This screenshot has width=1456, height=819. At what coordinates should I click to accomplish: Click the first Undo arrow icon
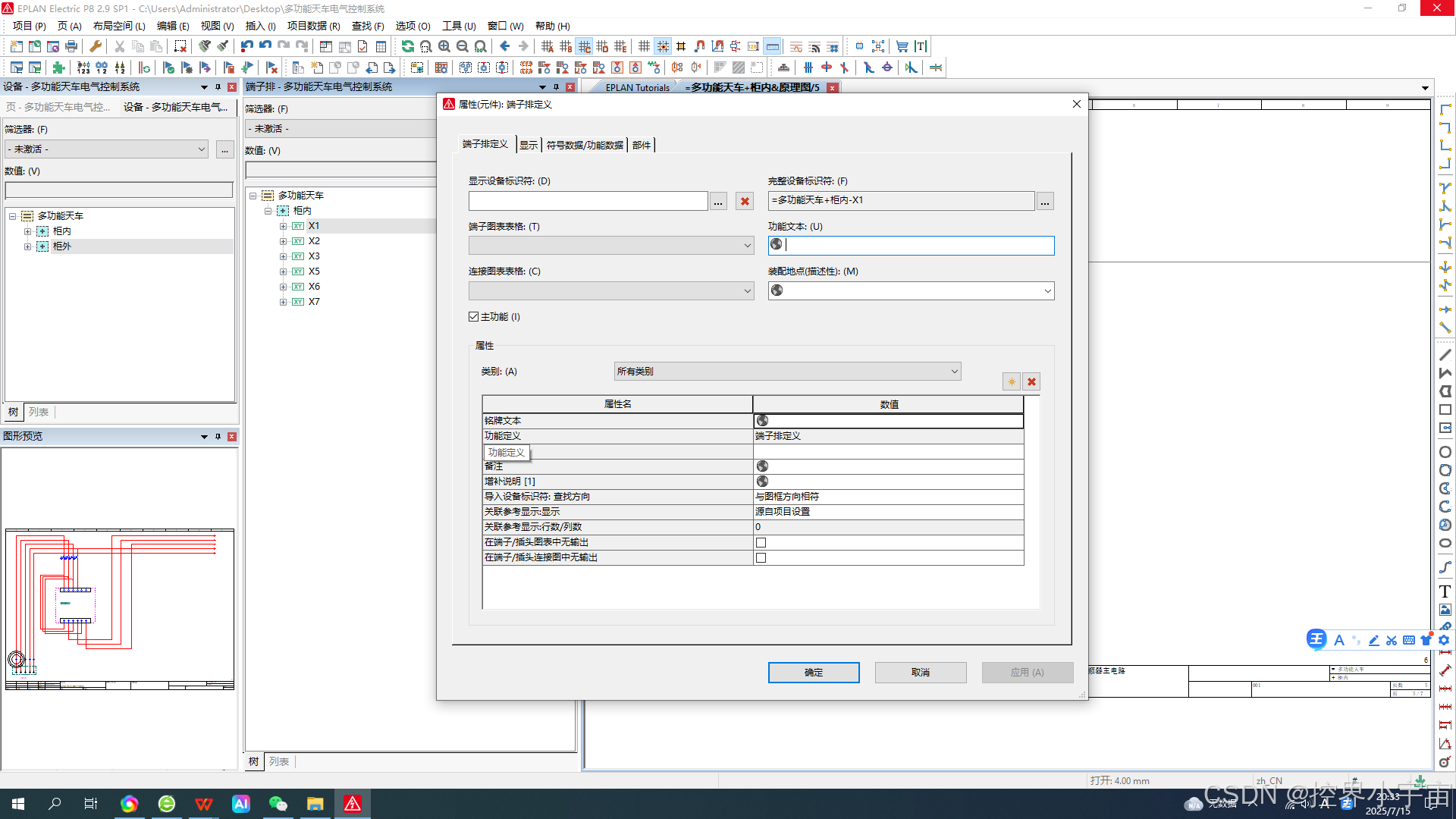pos(247,47)
